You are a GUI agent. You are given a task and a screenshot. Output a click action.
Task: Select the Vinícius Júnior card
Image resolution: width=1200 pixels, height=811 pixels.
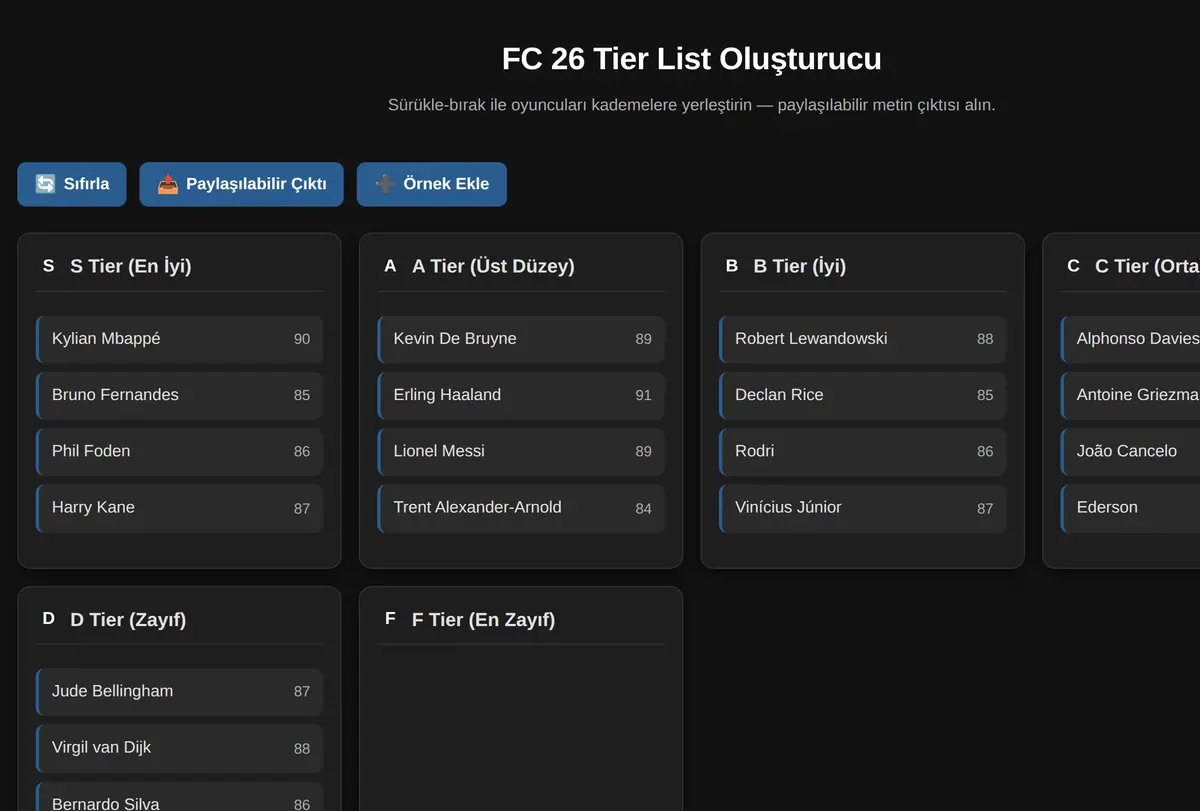tap(863, 508)
